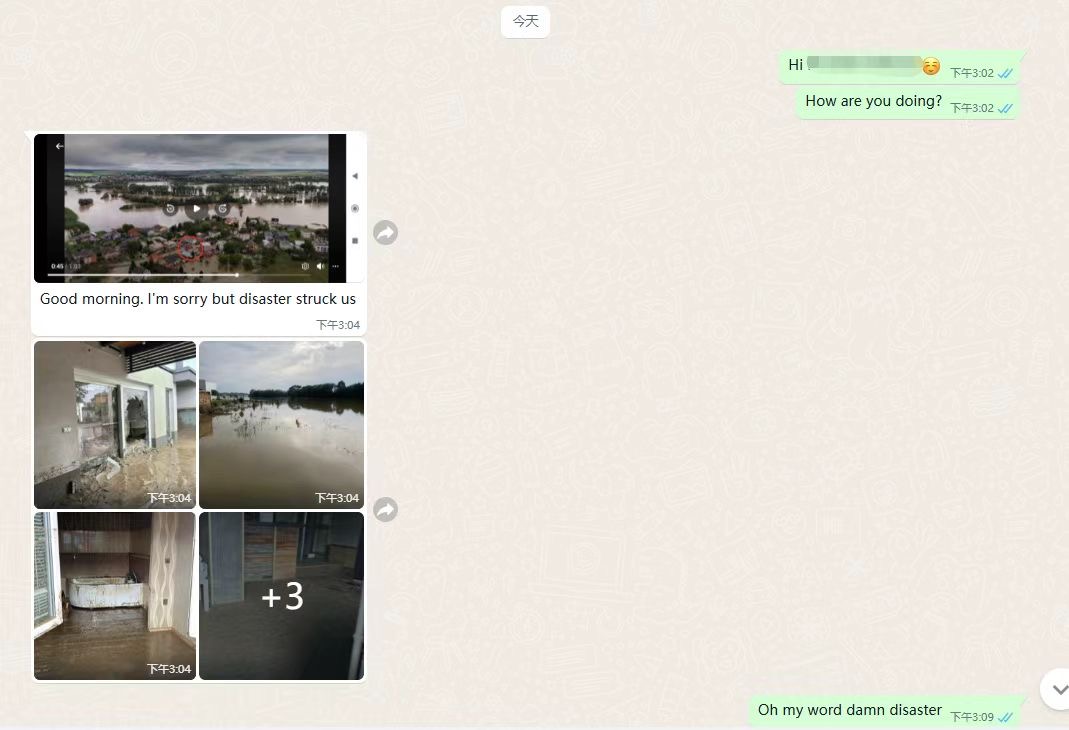Jump to latest message with down arrow
Image resolution: width=1069 pixels, height=730 pixels.
1059,689
